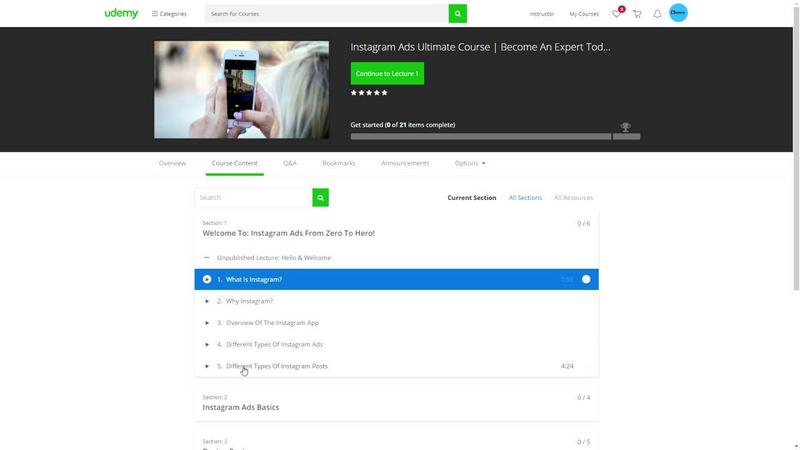Focus the Search for Courses field

pos(327,14)
